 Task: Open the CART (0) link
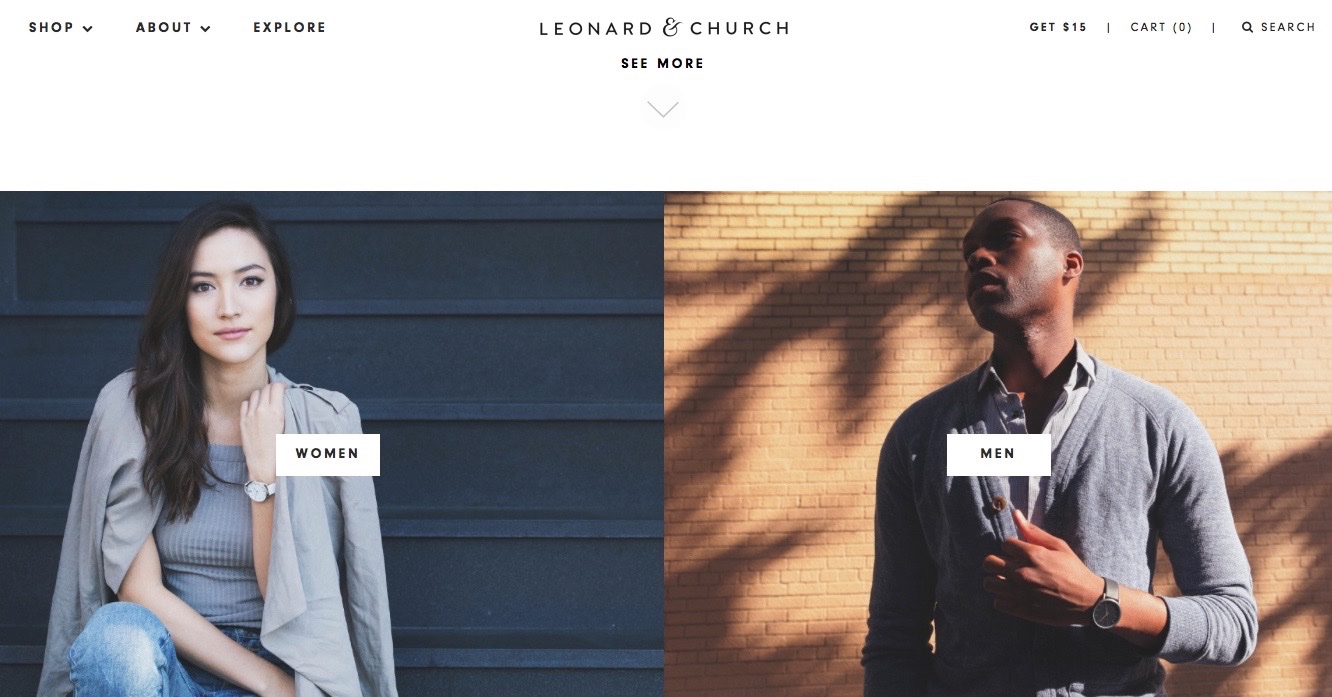[1162, 27]
